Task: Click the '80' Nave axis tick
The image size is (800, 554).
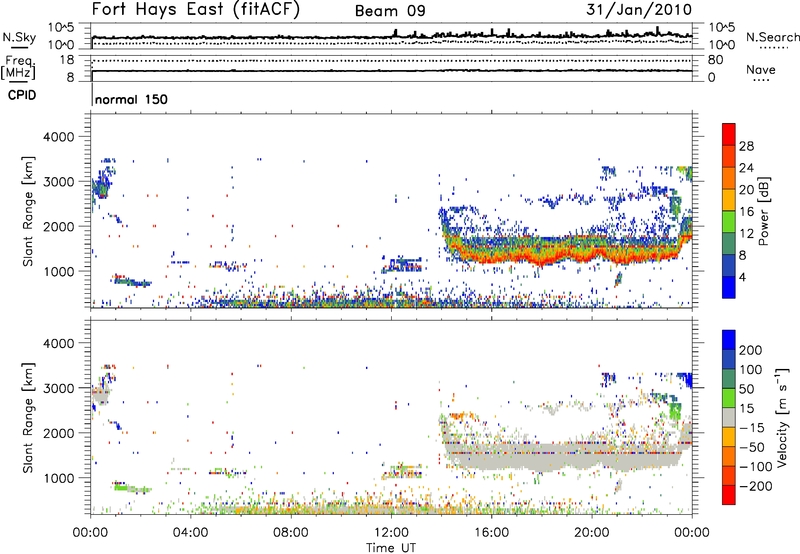Action: coord(715,60)
